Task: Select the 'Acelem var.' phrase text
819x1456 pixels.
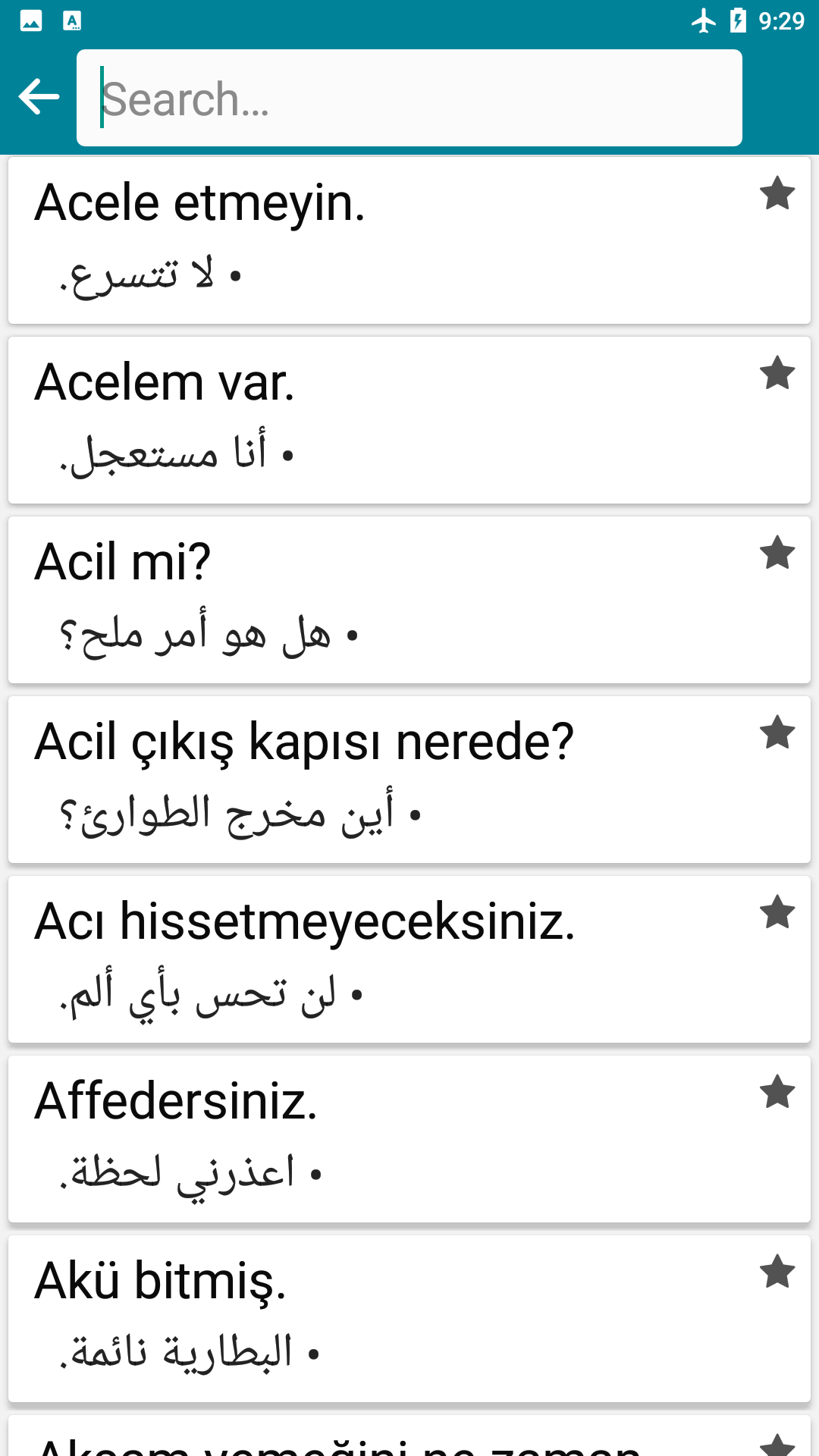Action: pos(165,382)
